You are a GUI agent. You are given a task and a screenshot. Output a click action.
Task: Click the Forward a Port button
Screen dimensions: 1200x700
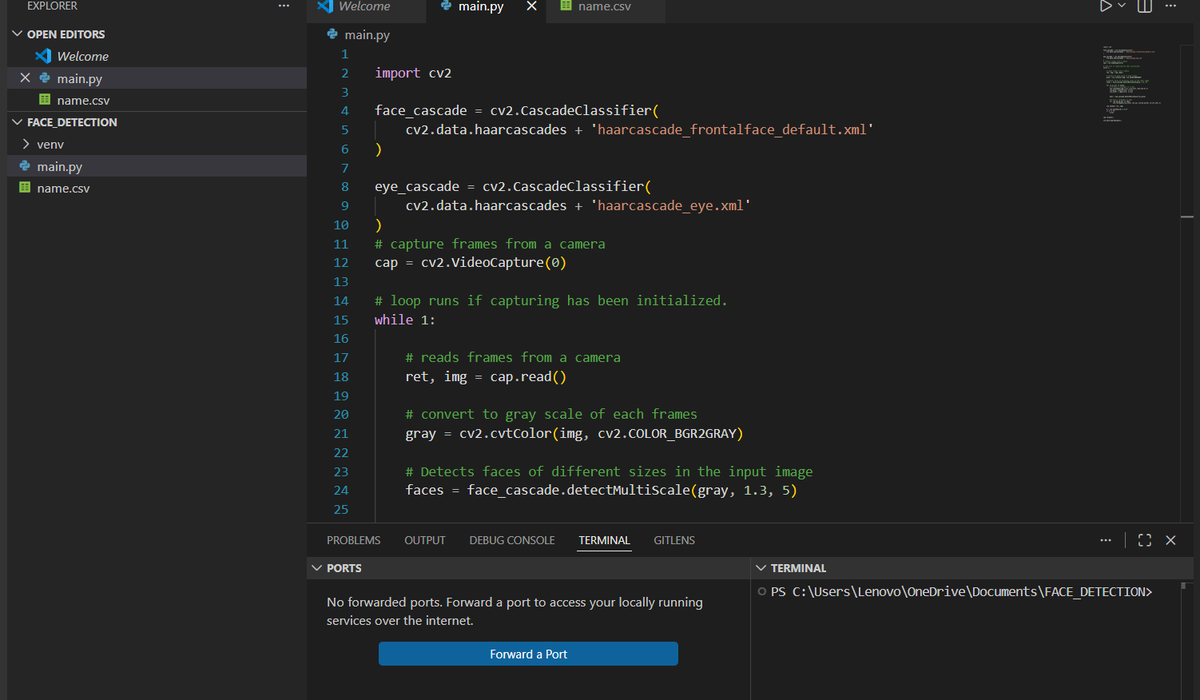click(528, 654)
